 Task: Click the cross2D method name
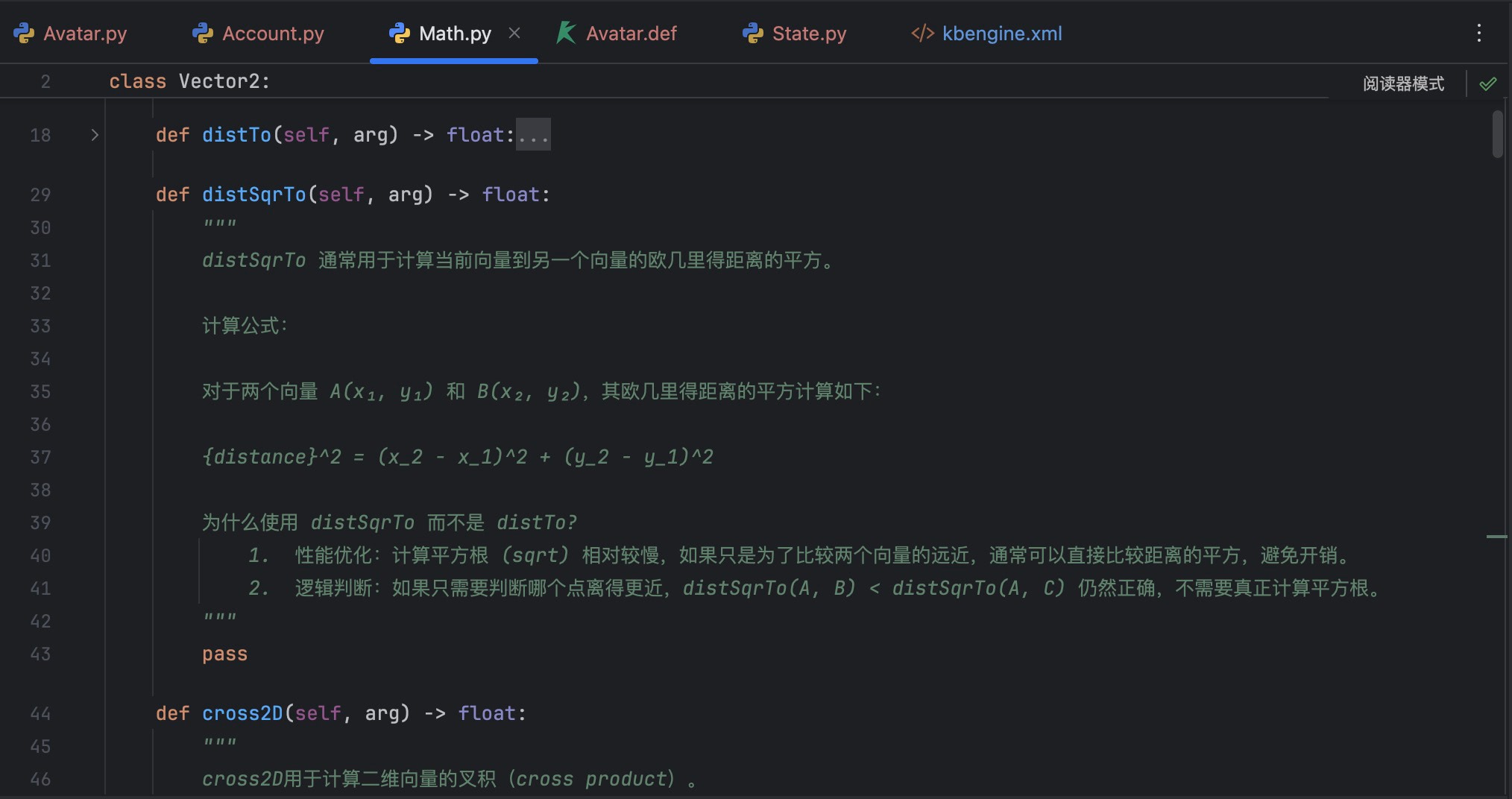coord(242,713)
